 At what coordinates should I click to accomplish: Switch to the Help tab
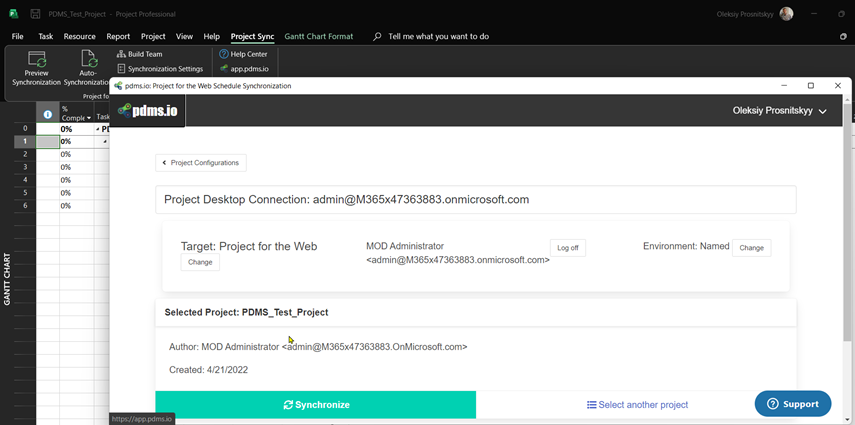pos(212,37)
